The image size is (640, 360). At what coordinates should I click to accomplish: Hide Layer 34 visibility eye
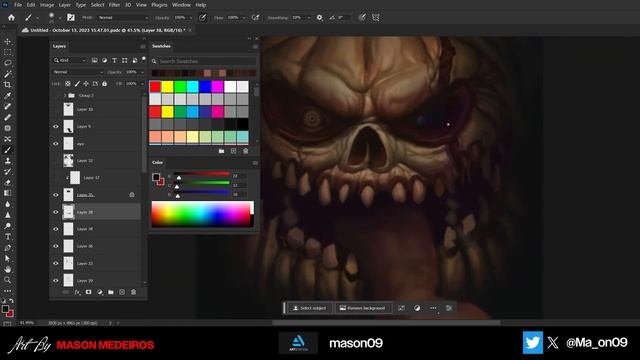pos(56,229)
